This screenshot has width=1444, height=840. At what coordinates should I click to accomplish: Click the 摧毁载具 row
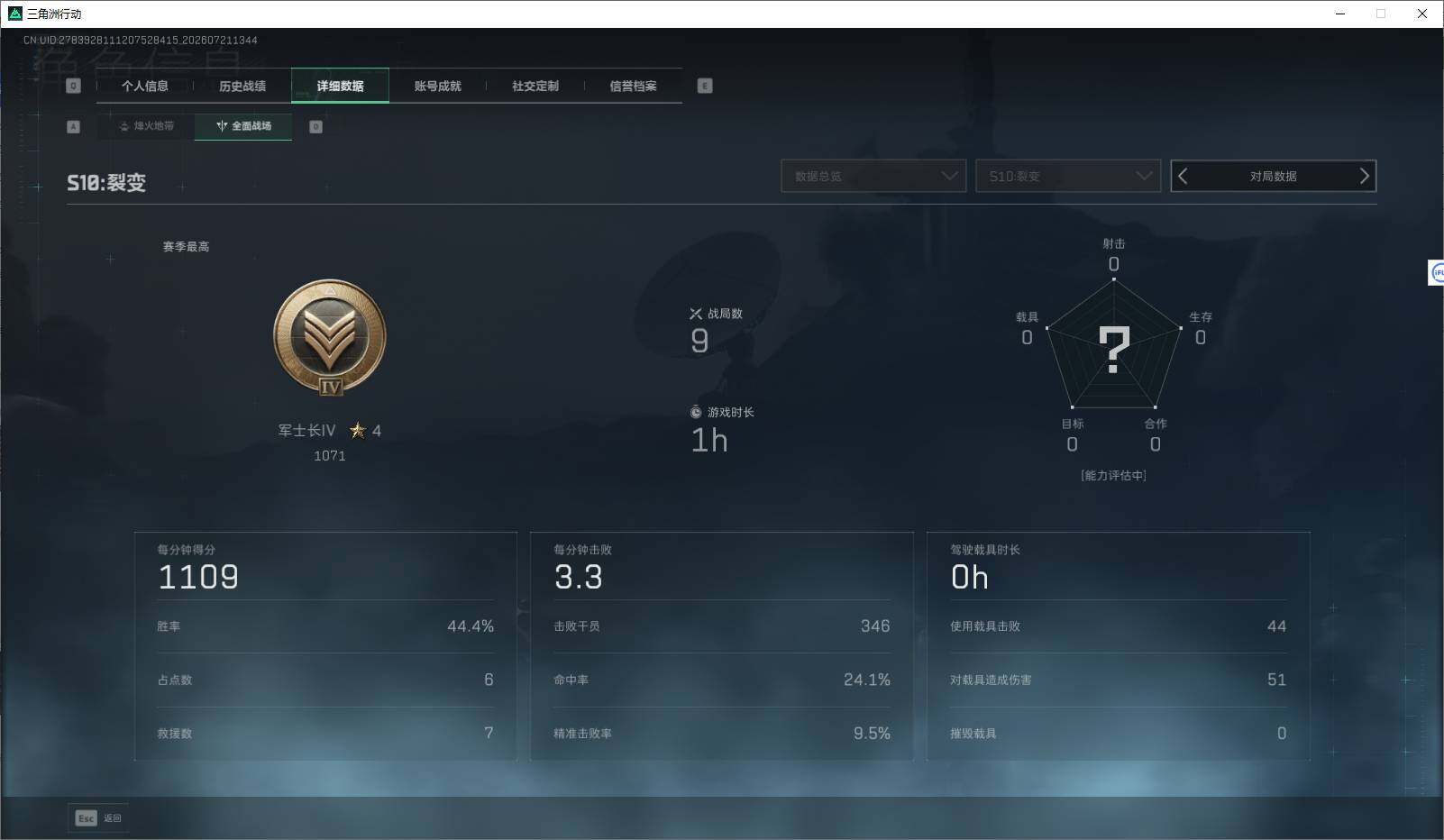(1119, 733)
